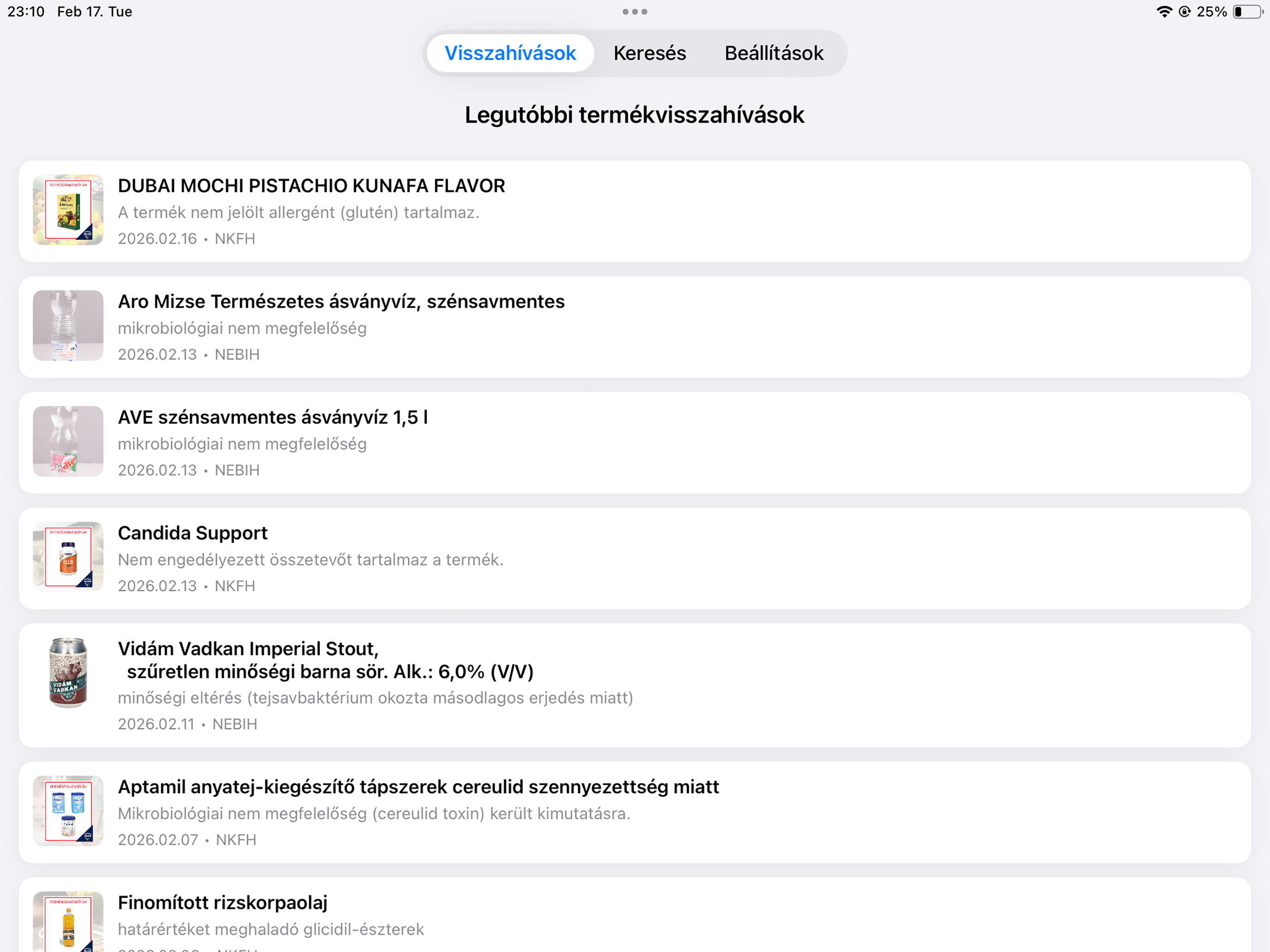1270x952 pixels.
Task: Click date '2026.02.11 • NEBIH'
Action: coord(188,724)
